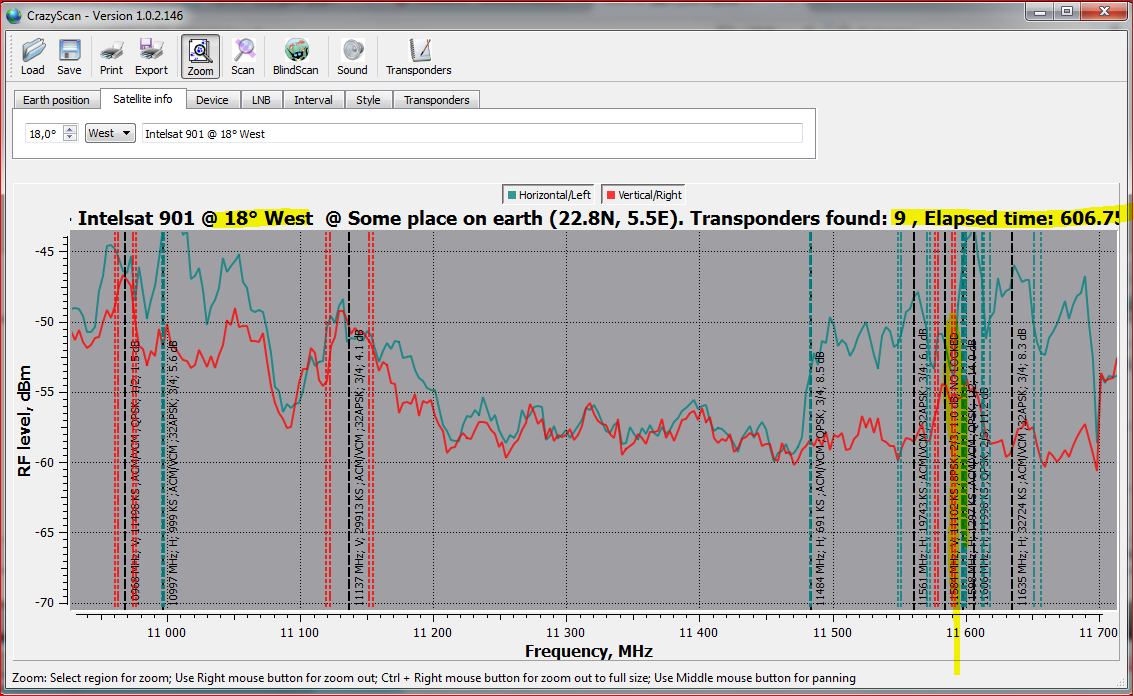Toggle Horizontal/Left legend series
Screen dimensions: 1134x696
click(x=551, y=195)
